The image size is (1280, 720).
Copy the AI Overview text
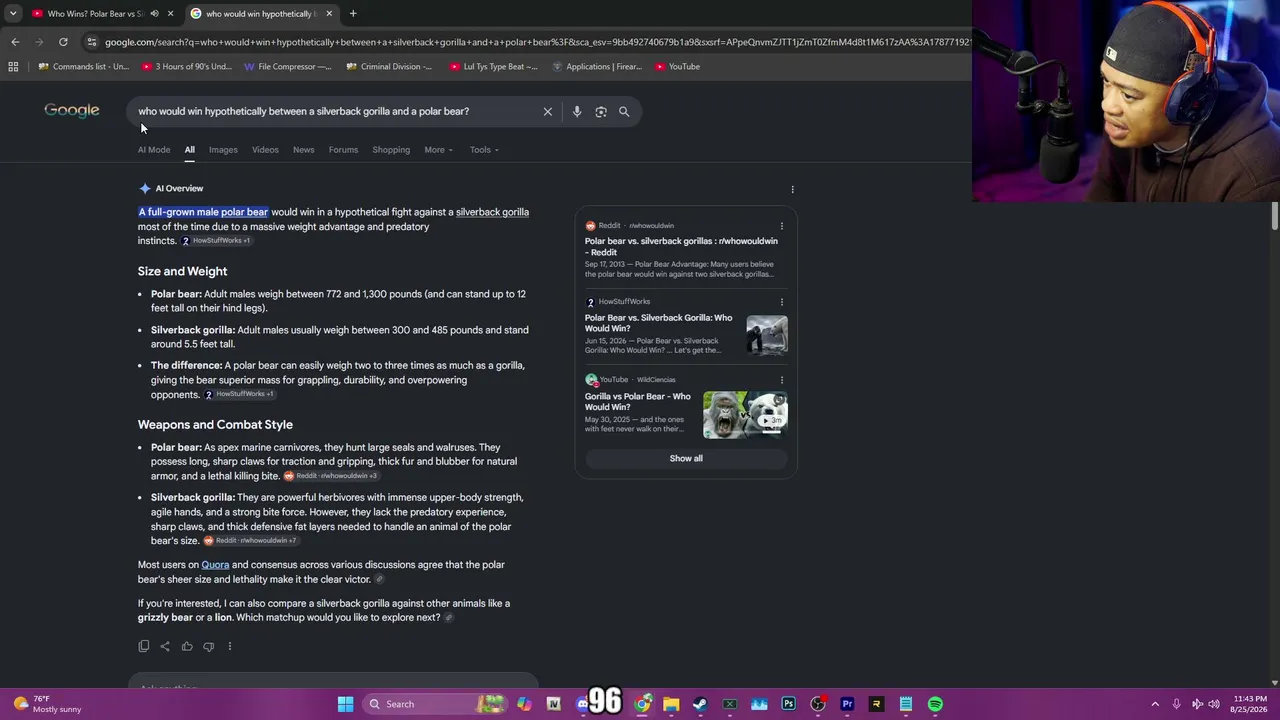tap(144, 646)
